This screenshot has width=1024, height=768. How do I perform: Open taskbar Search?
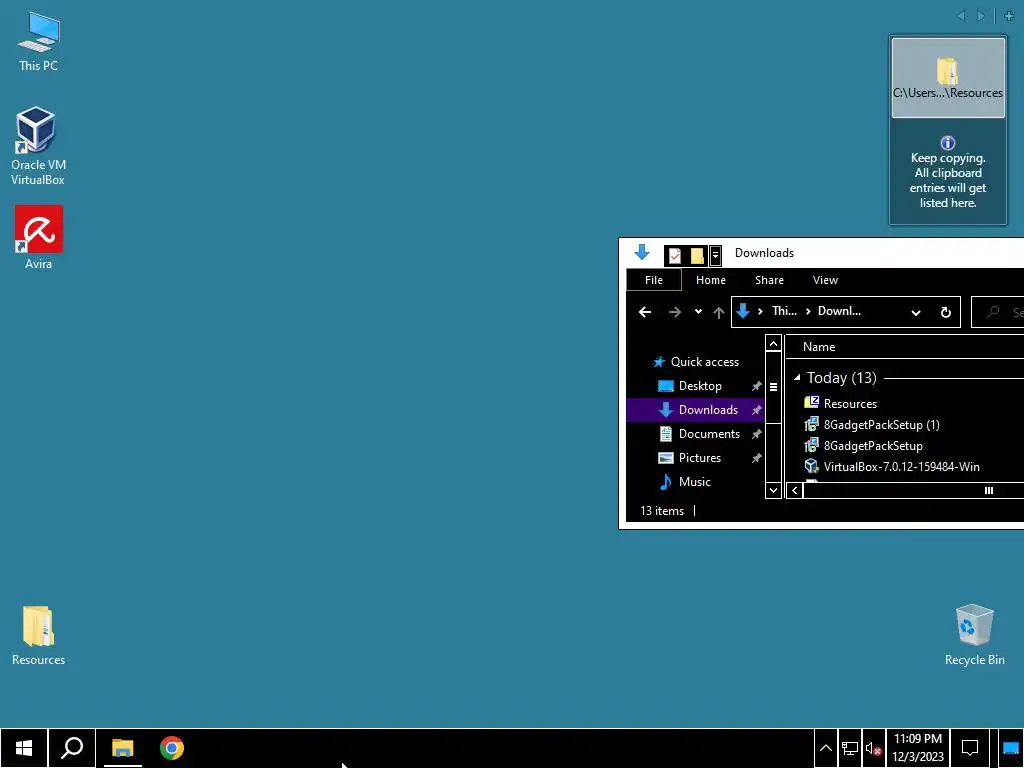pos(72,748)
